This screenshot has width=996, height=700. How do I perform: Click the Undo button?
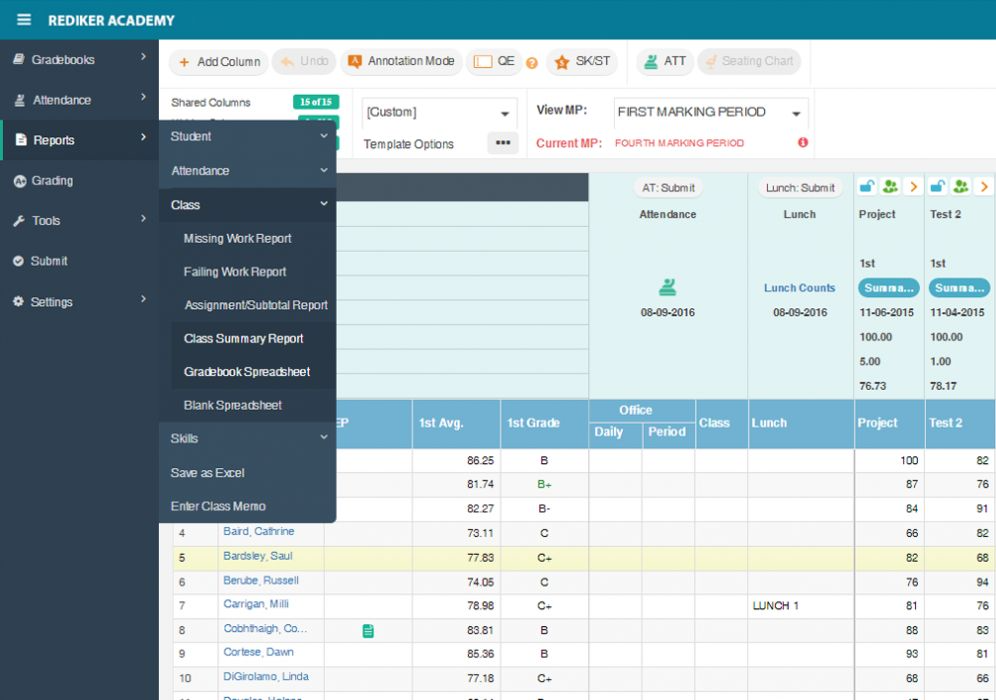304,62
